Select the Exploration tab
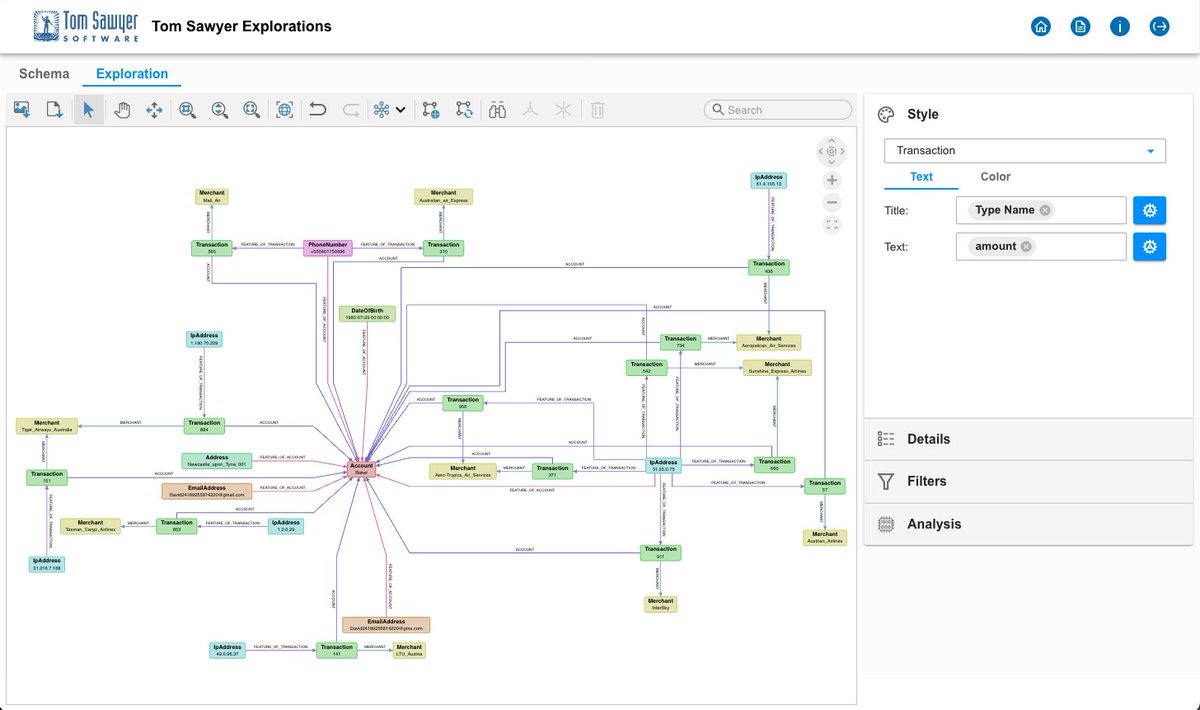 click(x=132, y=74)
